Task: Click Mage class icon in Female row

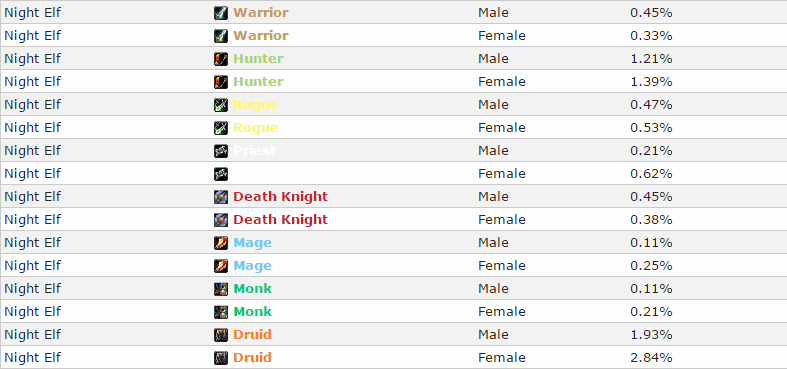Action: pos(221,266)
